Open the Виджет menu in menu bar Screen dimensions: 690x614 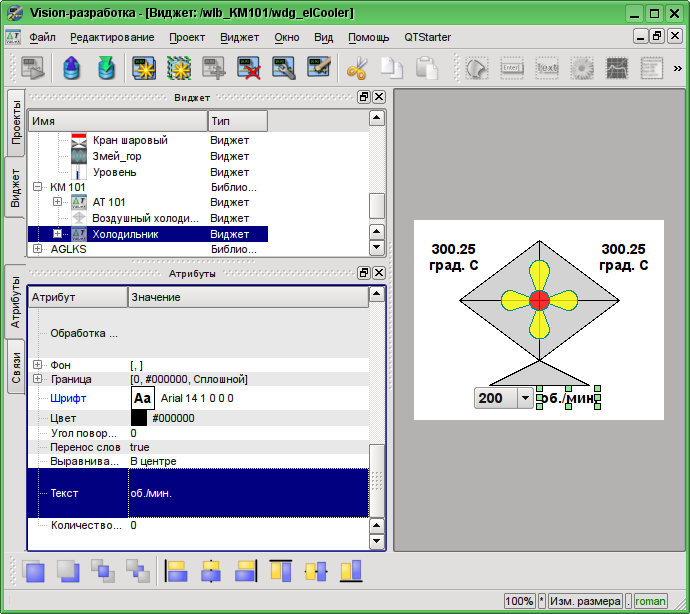(x=239, y=37)
